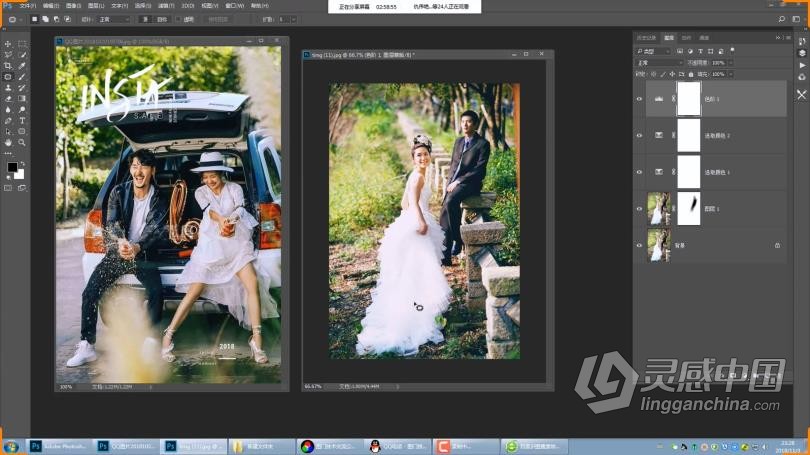810x455 pixels.
Task: Select the Path Selection tool
Action: (x=8, y=131)
